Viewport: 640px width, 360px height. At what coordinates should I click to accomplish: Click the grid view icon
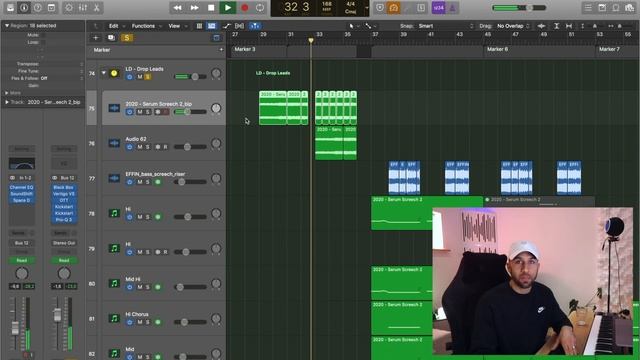point(199,26)
